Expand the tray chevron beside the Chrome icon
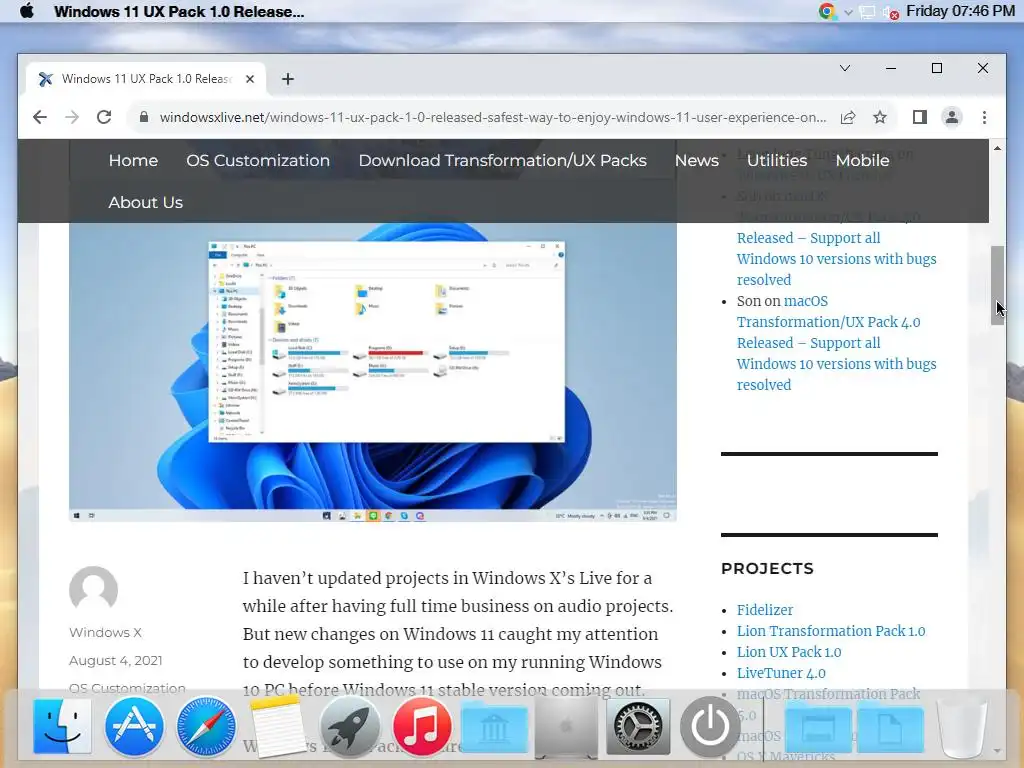 pyautogui.click(x=848, y=12)
